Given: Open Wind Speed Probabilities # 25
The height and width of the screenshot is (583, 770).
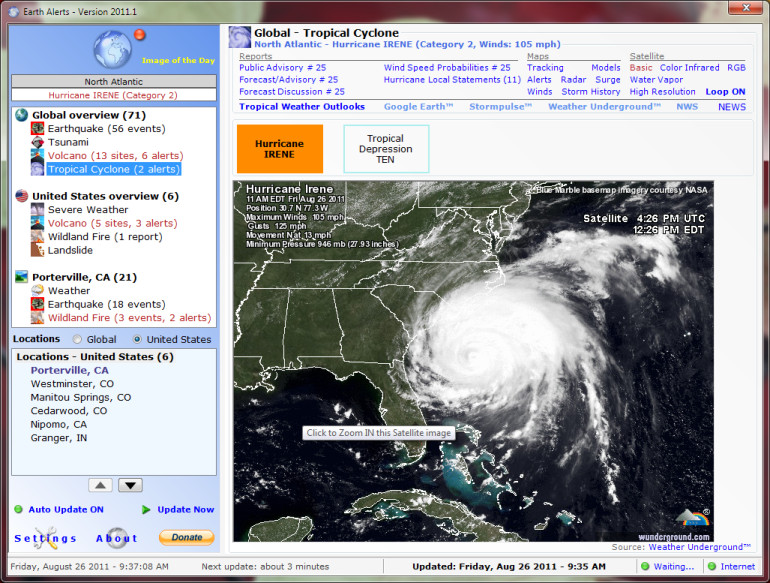Looking at the screenshot, I should [447, 68].
